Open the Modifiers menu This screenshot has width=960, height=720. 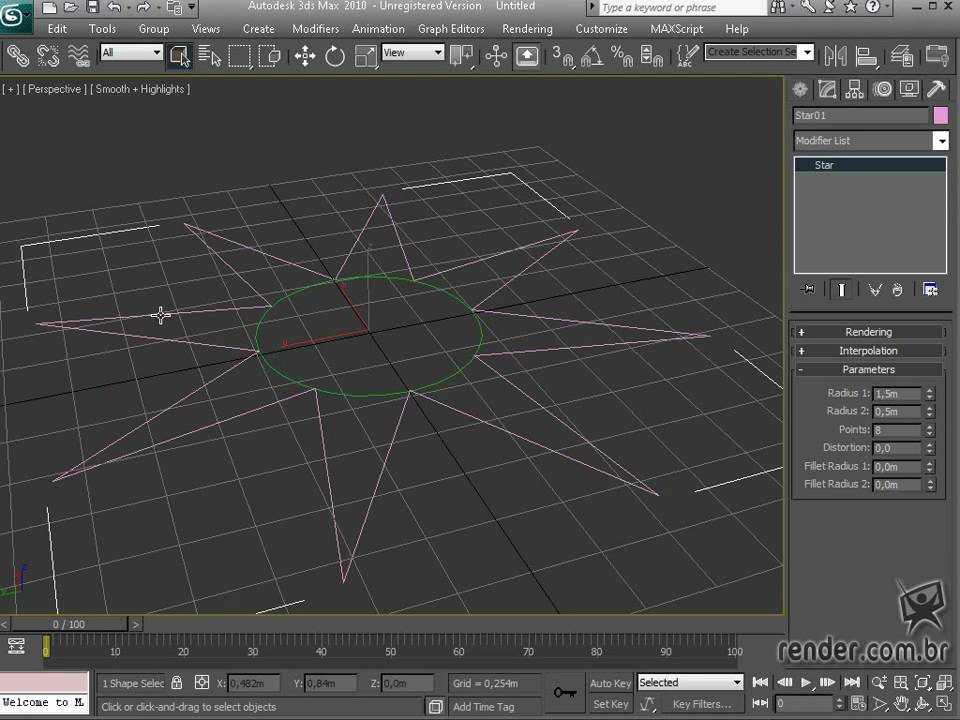pyautogui.click(x=315, y=29)
